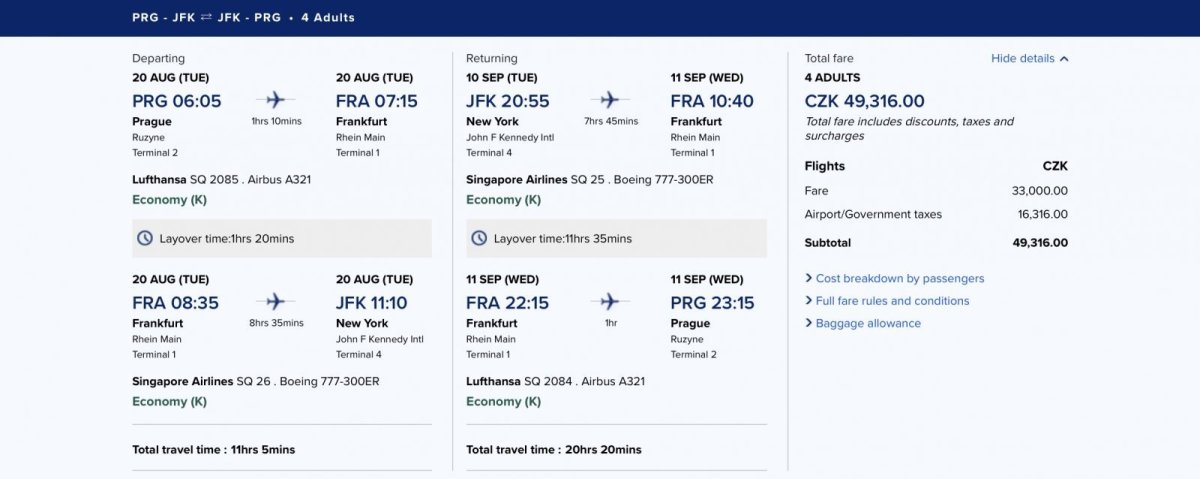Click the returning layover clock icon
Image resolution: width=1200 pixels, height=479 pixels.
pos(479,239)
